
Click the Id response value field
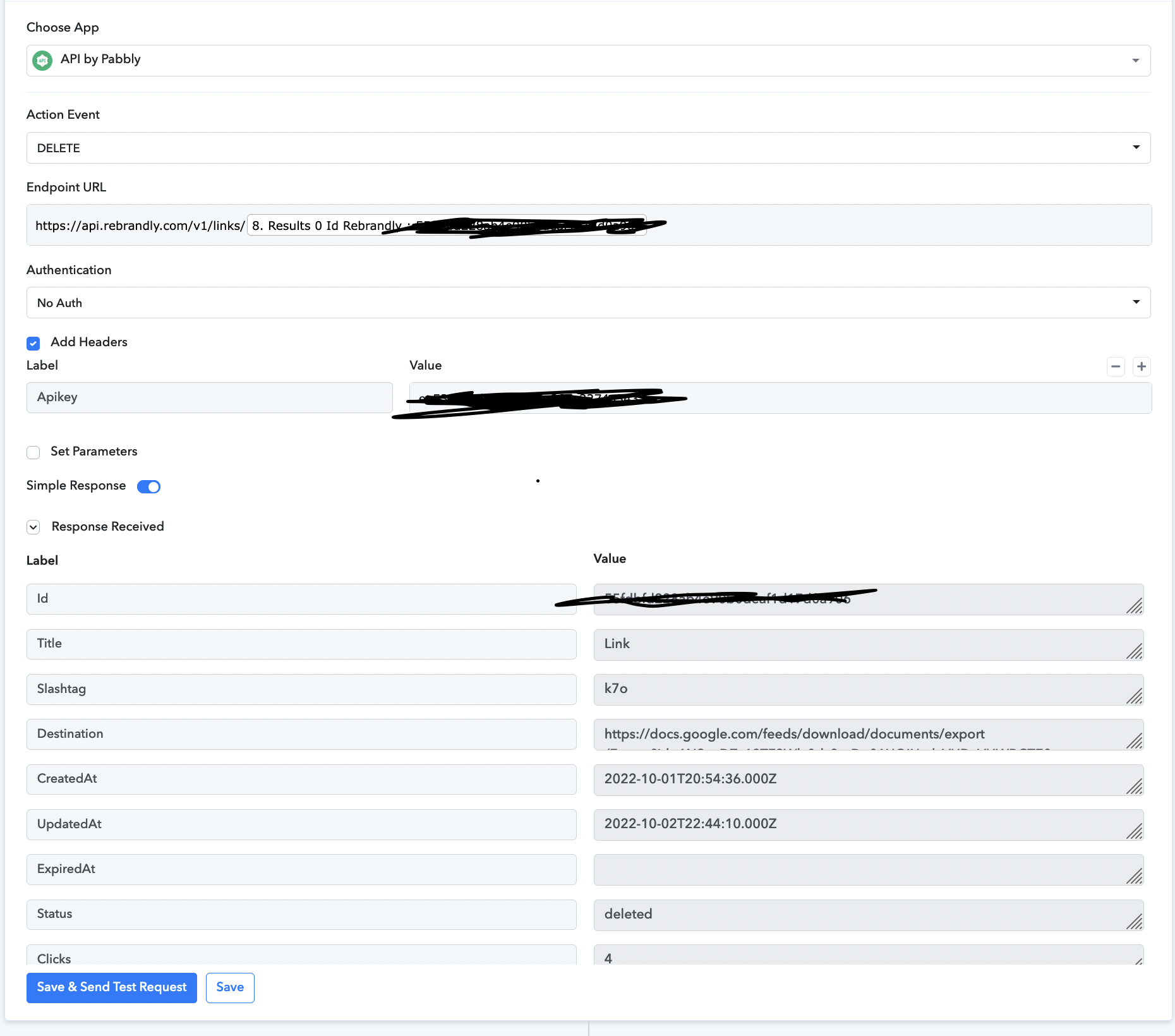tap(869, 599)
